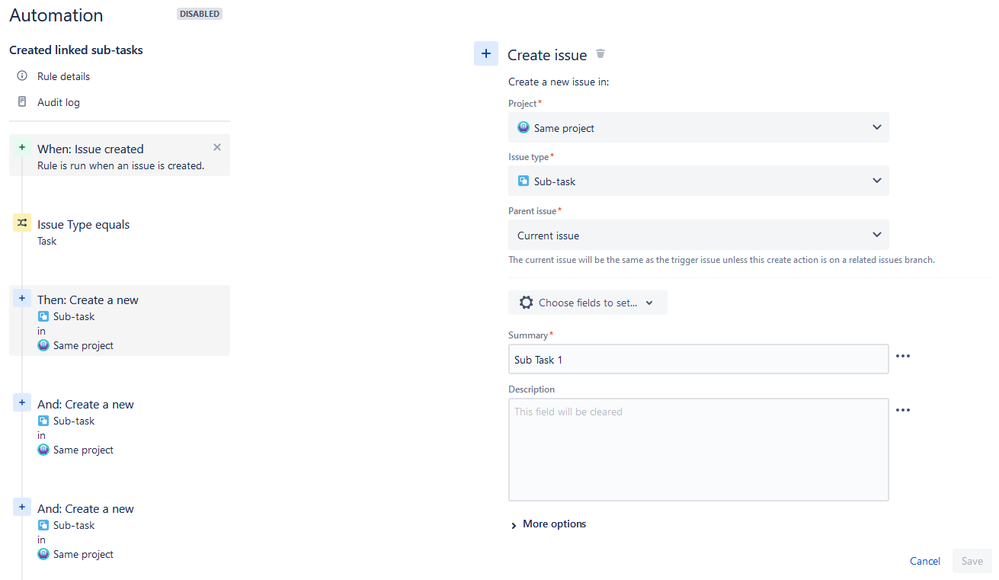The height and width of the screenshot is (580, 999).
Task: Open the Choose fields to set dropdown
Action: click(x=588, y=302)
